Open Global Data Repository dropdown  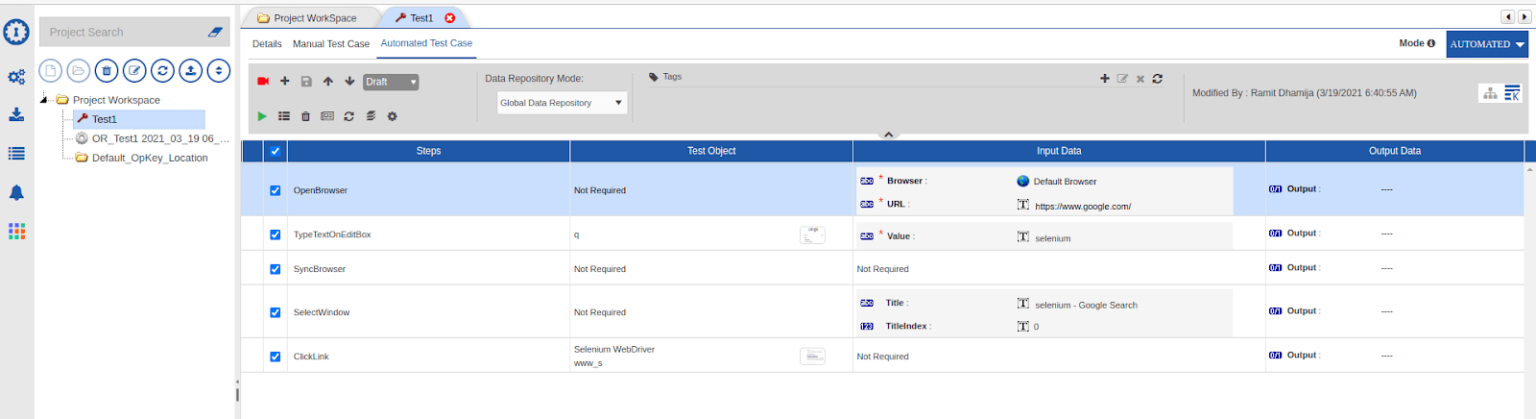click(562, 102)
